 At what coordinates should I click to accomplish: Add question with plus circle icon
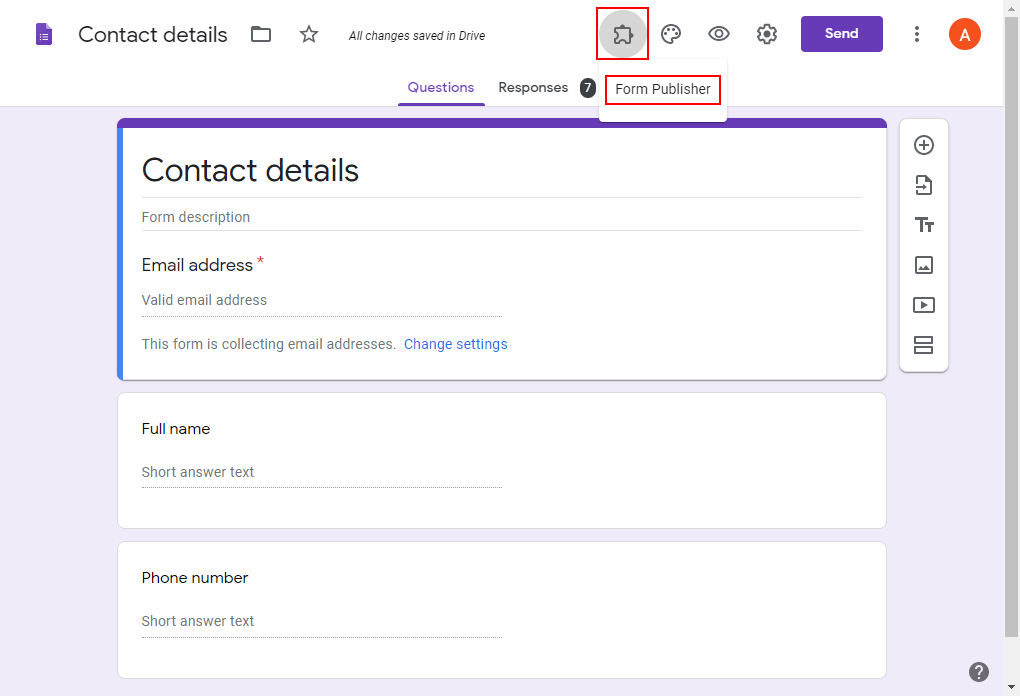(x=924, y=145)
